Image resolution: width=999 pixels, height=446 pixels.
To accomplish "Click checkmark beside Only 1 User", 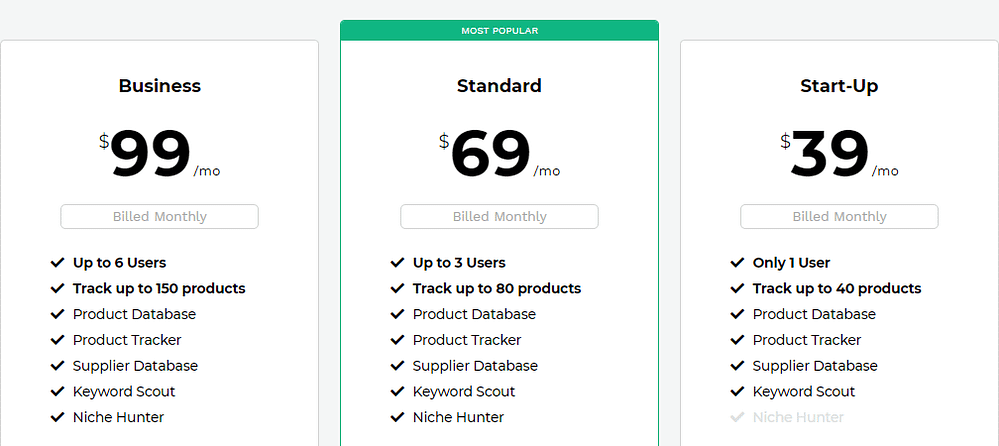I will coord(737,263).
